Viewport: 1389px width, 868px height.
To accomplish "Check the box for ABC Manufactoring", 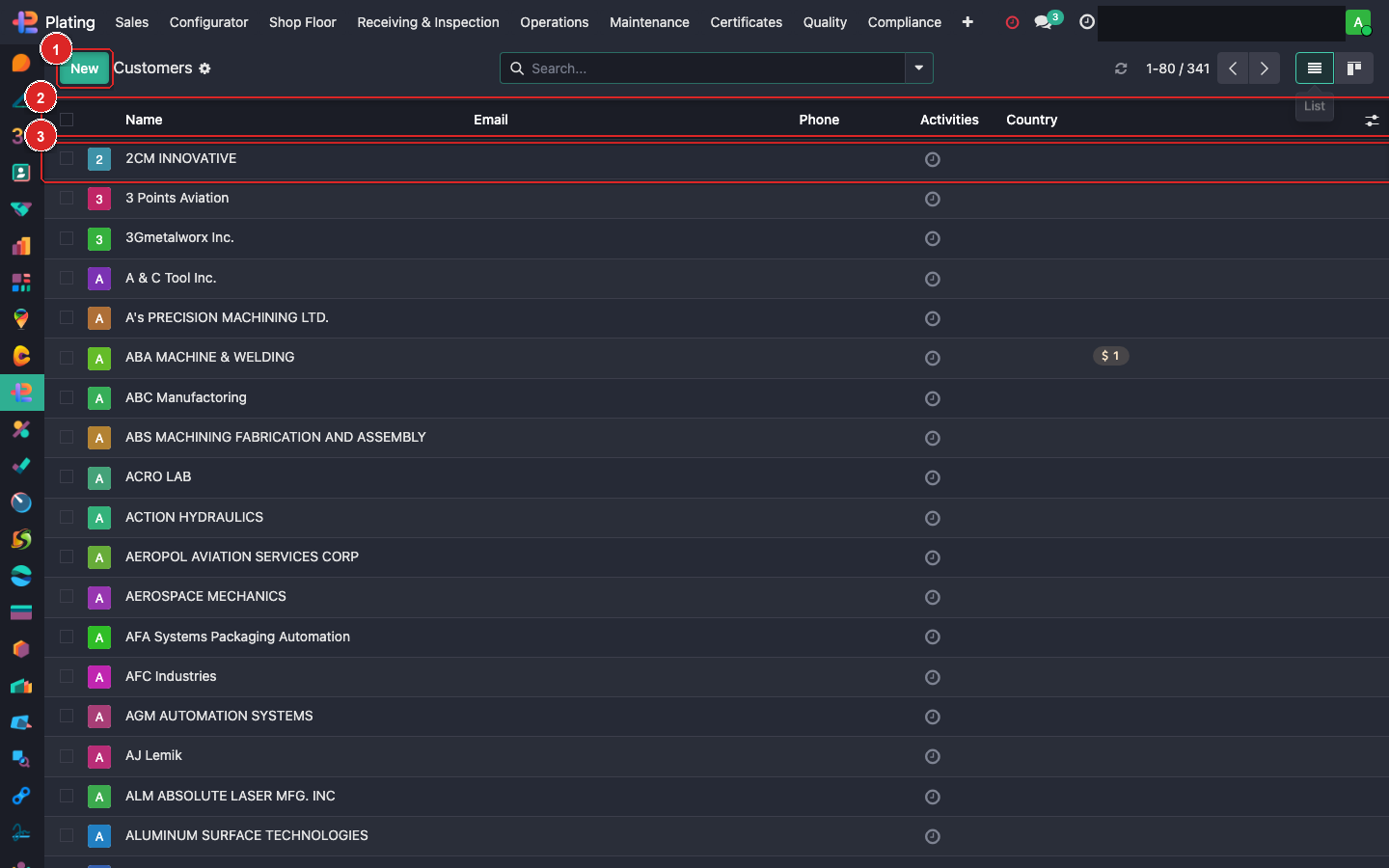I will point(67,397).
